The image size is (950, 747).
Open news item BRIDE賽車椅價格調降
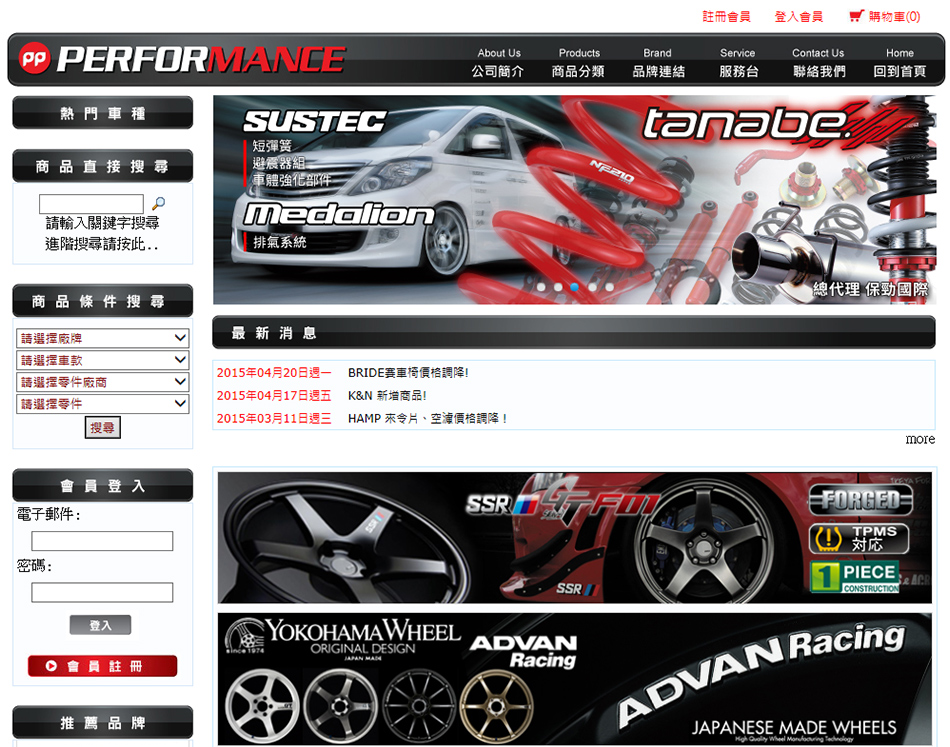[x=408, y=373]
